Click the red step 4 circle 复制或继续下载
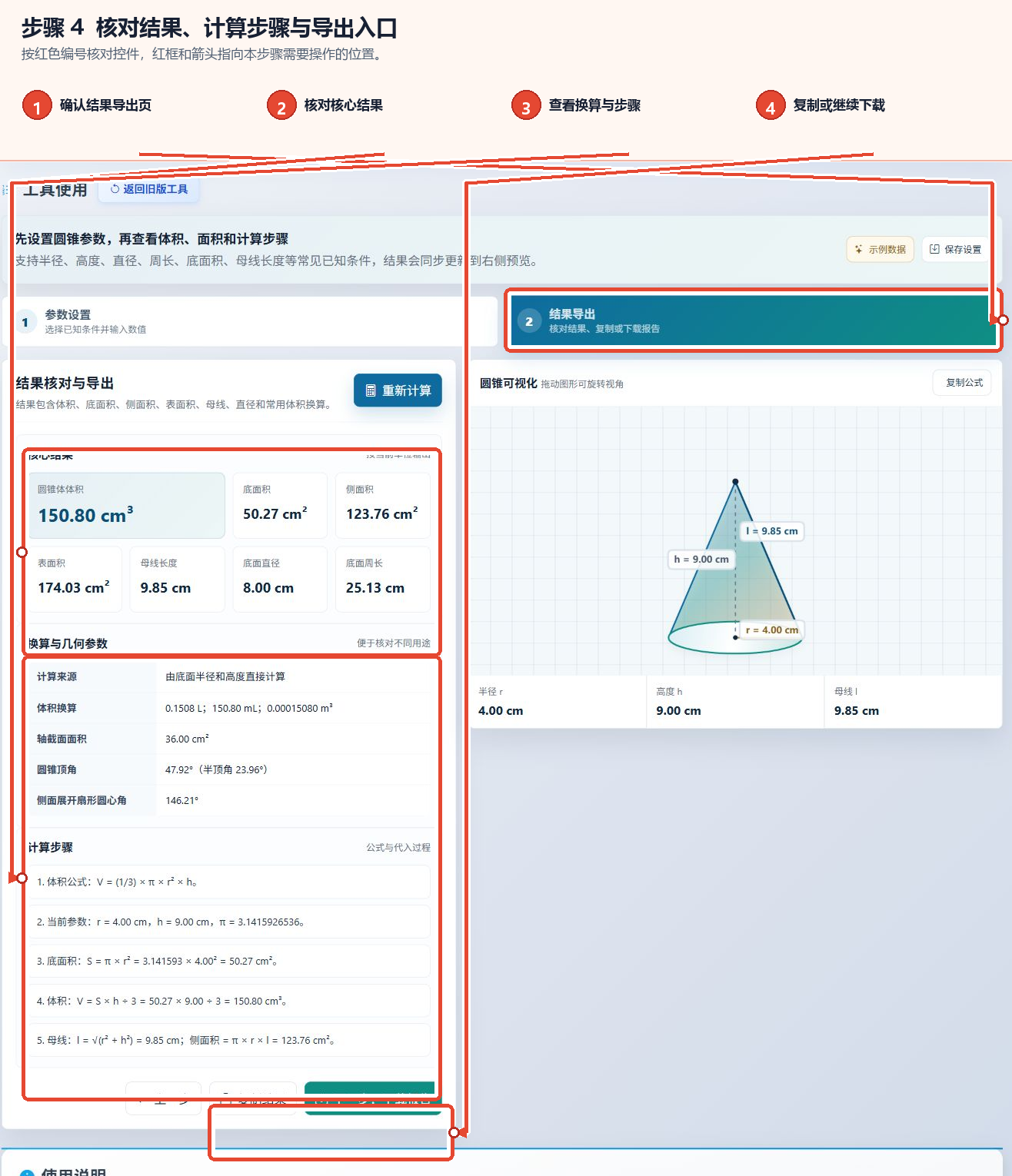Image resolution: width=1012 pixels, height=1176 pixels. click(x=771, y=106)
